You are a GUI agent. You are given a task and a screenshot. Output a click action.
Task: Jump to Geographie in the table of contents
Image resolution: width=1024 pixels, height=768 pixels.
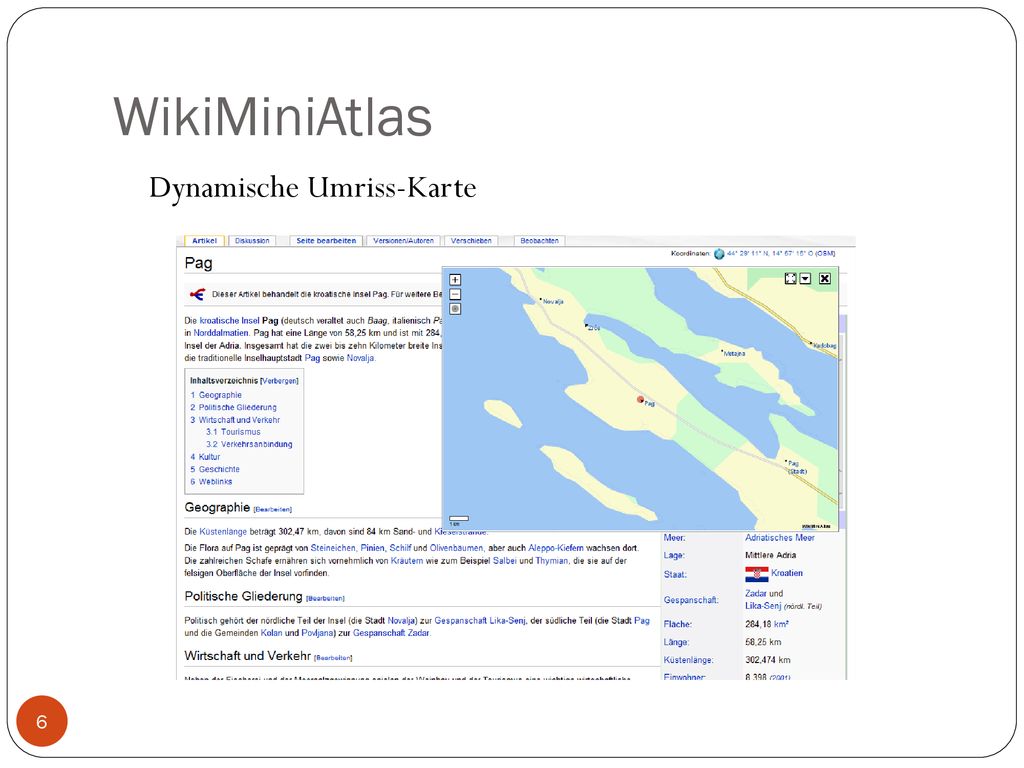pos(220,395)
